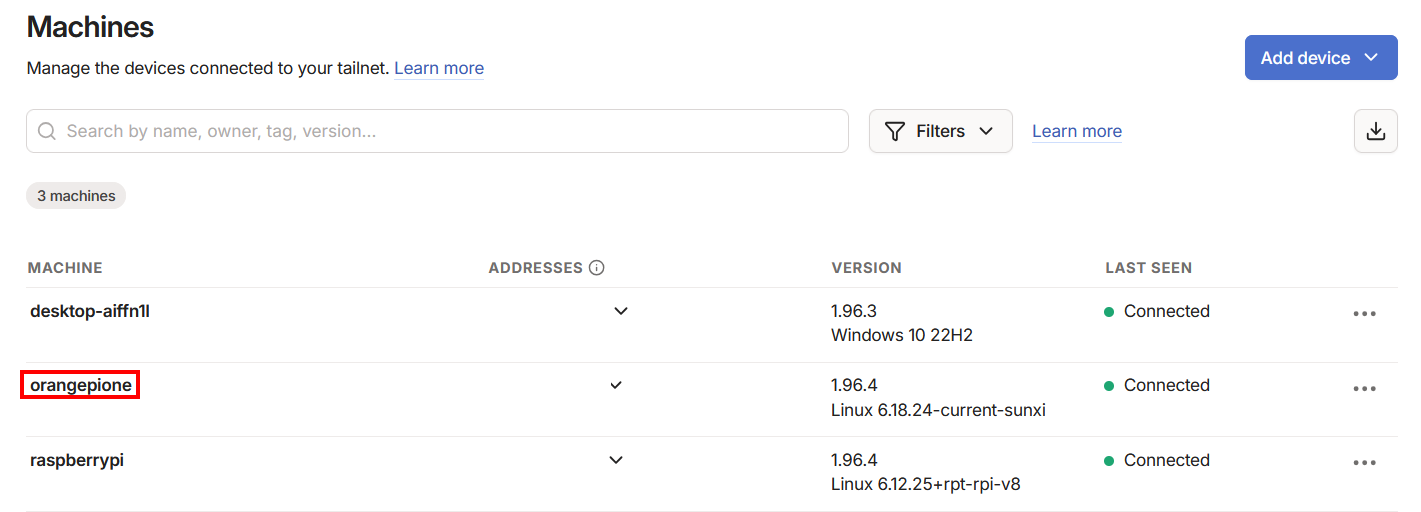Click Connected status for orangepione
This screenshot has height=512, width=1421.
pyautogui.click(x=1157, y=385)
